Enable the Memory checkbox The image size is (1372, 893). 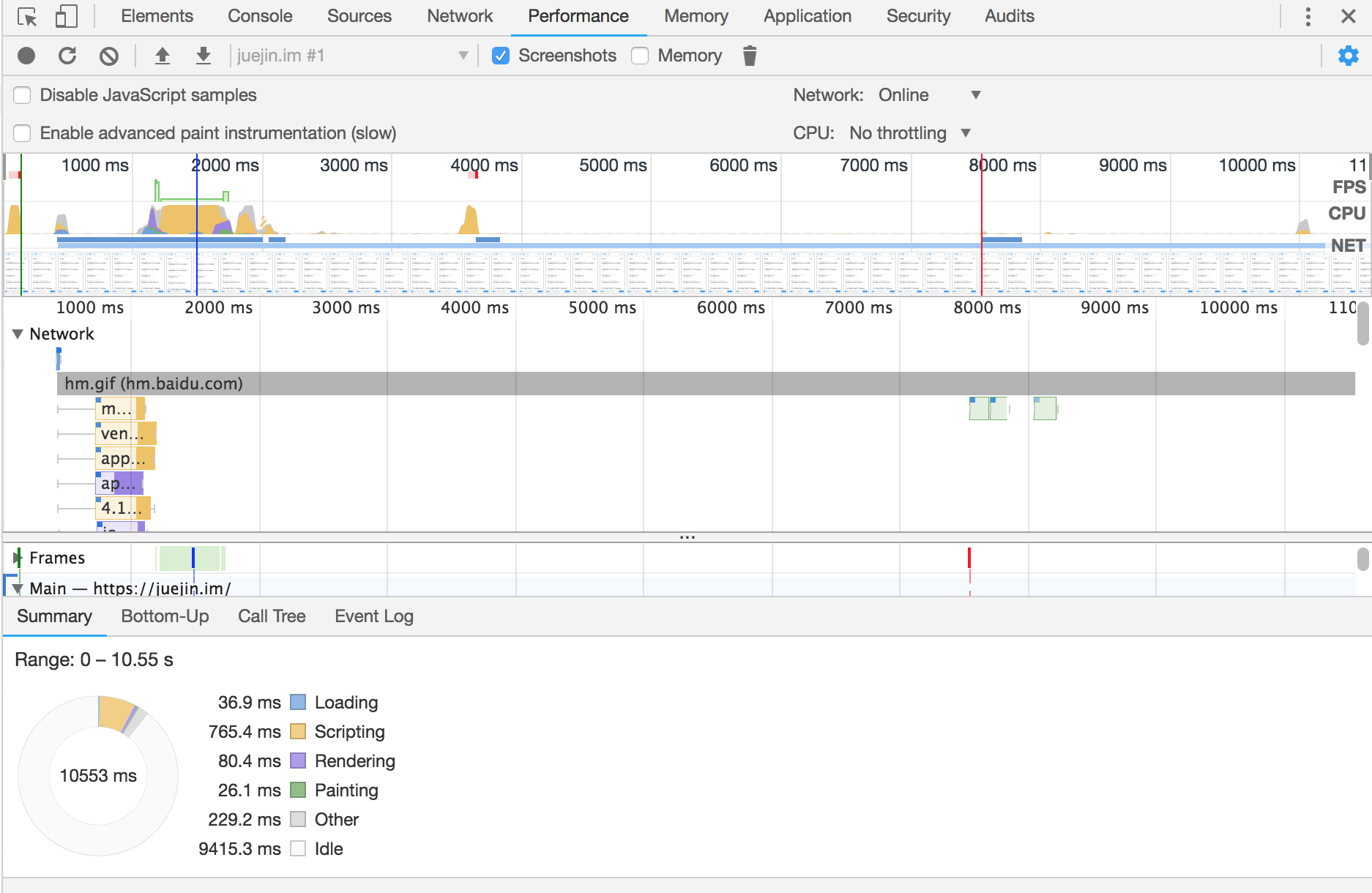640,56
